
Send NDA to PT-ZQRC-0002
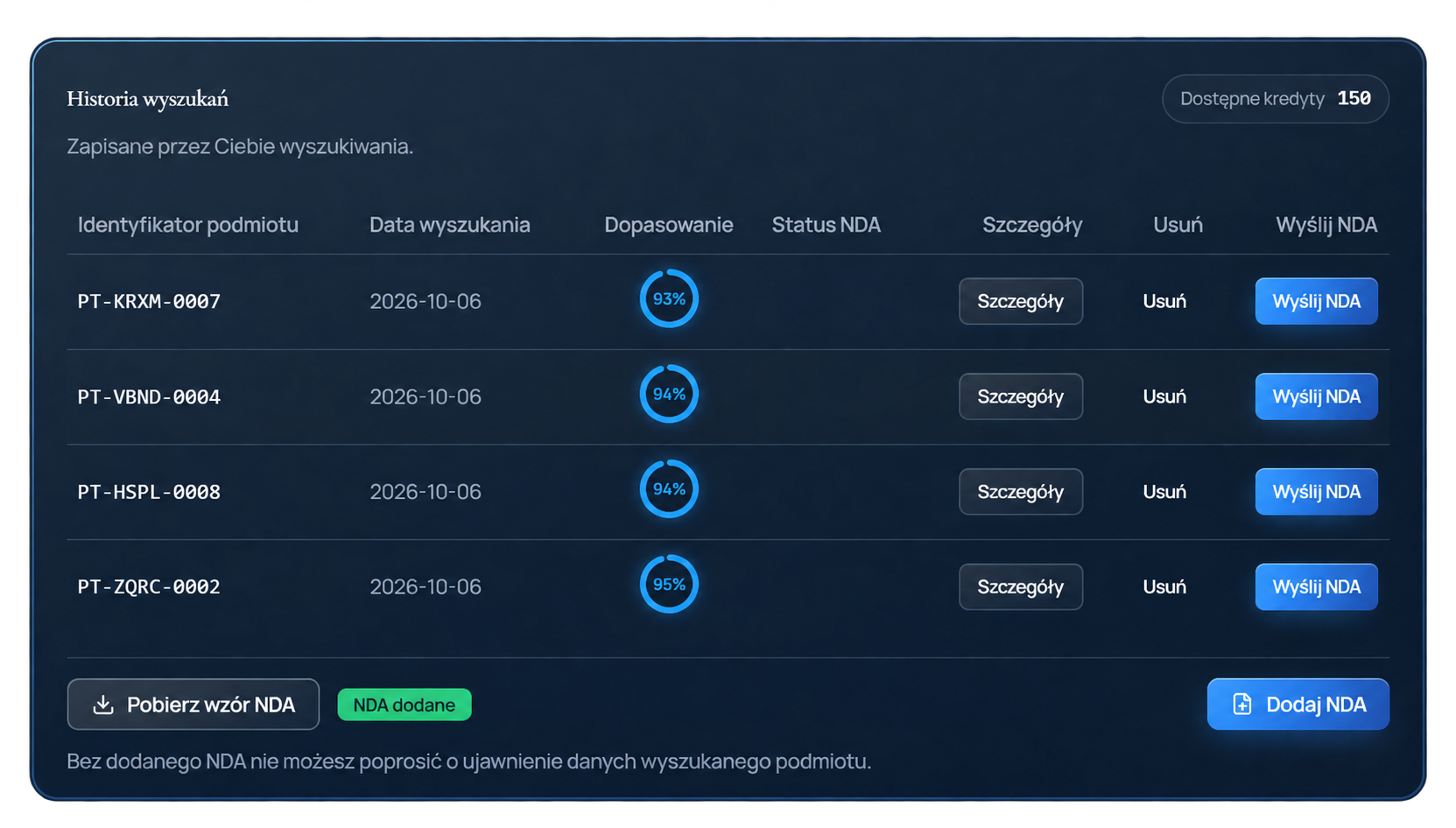pos(1316,586)
